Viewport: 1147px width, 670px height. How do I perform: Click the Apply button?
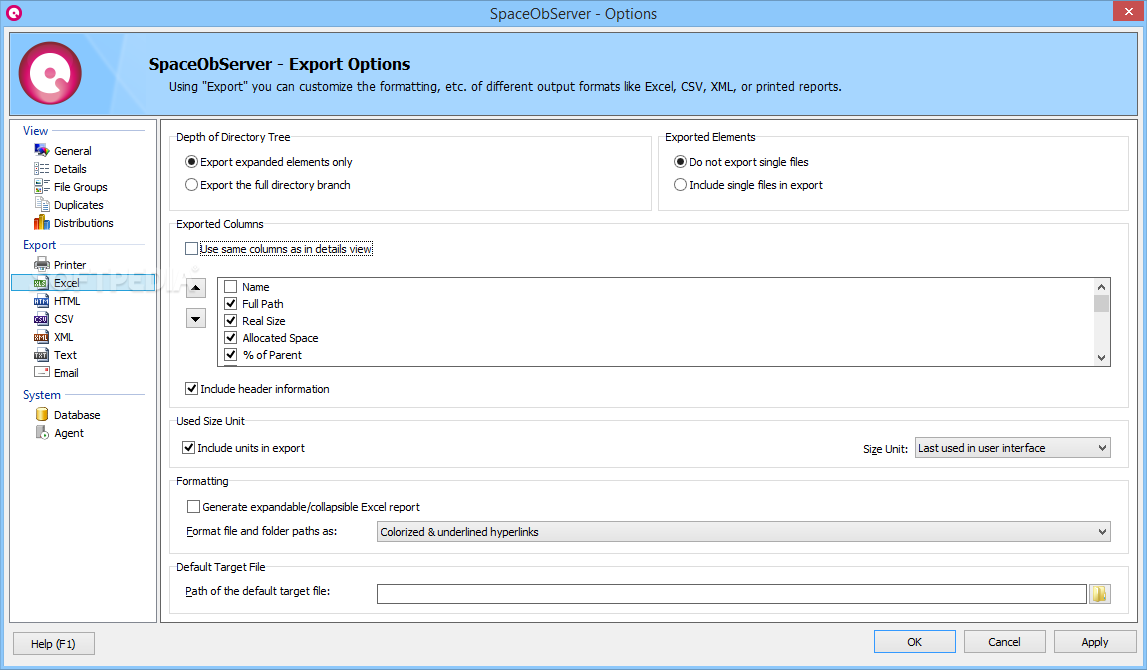pyautogui.click(x=1094, y=641)
